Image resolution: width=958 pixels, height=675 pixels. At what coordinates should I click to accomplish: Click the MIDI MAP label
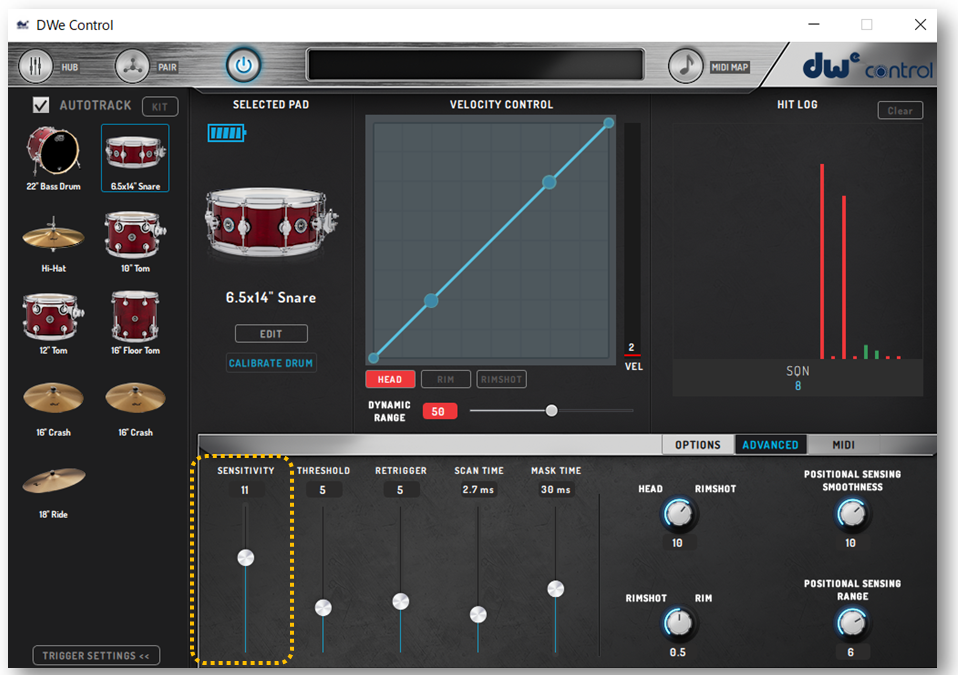pos(729,67)
